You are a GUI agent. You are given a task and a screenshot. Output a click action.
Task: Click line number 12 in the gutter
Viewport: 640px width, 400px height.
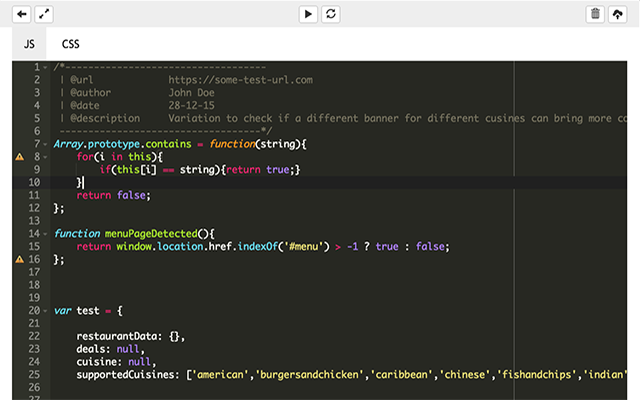[x=33, y=208]
